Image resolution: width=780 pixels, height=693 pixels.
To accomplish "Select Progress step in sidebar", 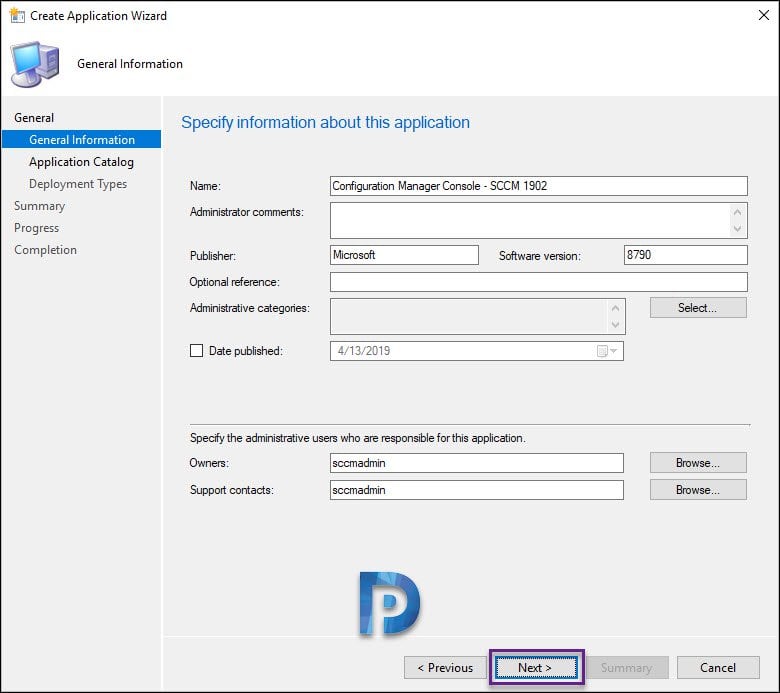I will point(36,228).
